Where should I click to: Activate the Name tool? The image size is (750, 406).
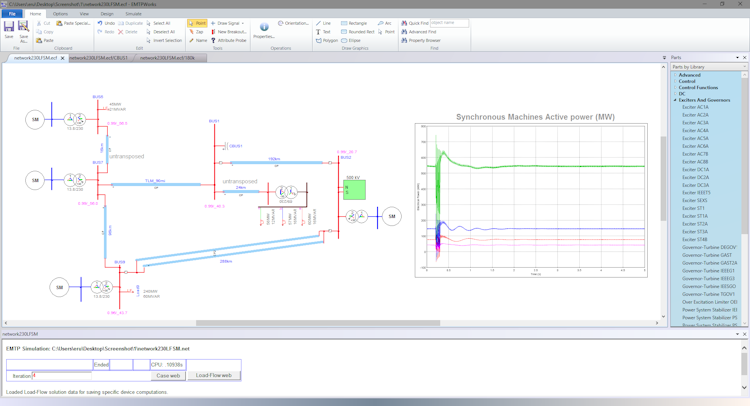coord(198,40)
